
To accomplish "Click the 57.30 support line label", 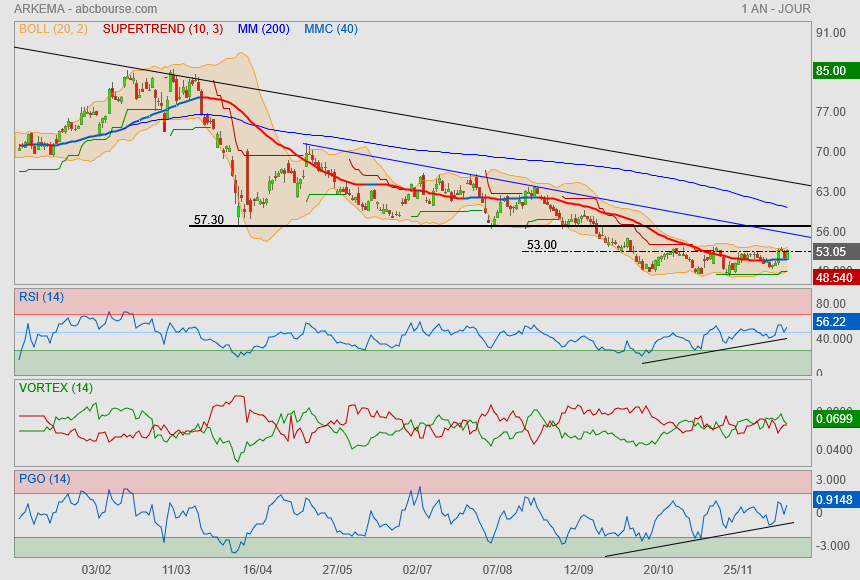I will point(208,218).
